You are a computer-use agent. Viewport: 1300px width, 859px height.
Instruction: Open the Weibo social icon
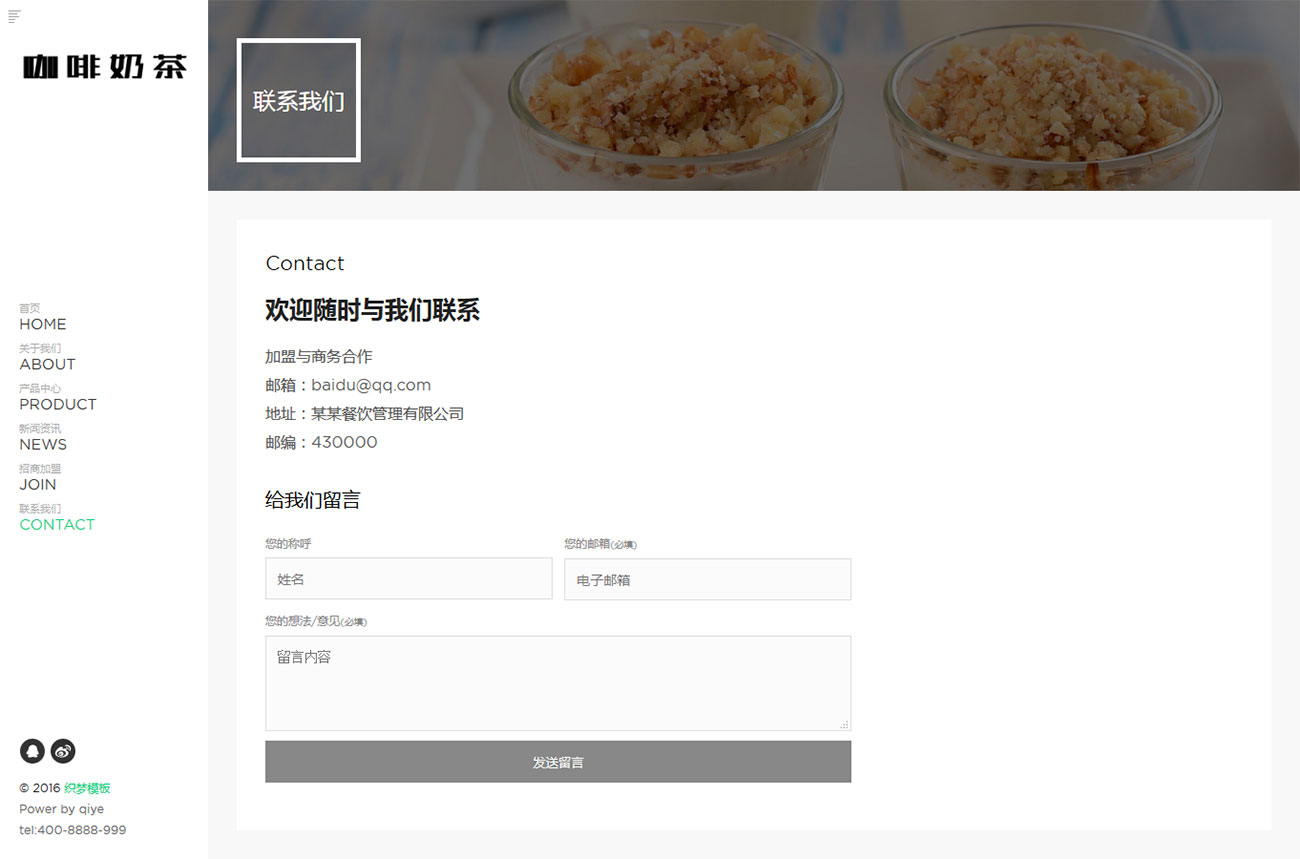coord(63,751)
